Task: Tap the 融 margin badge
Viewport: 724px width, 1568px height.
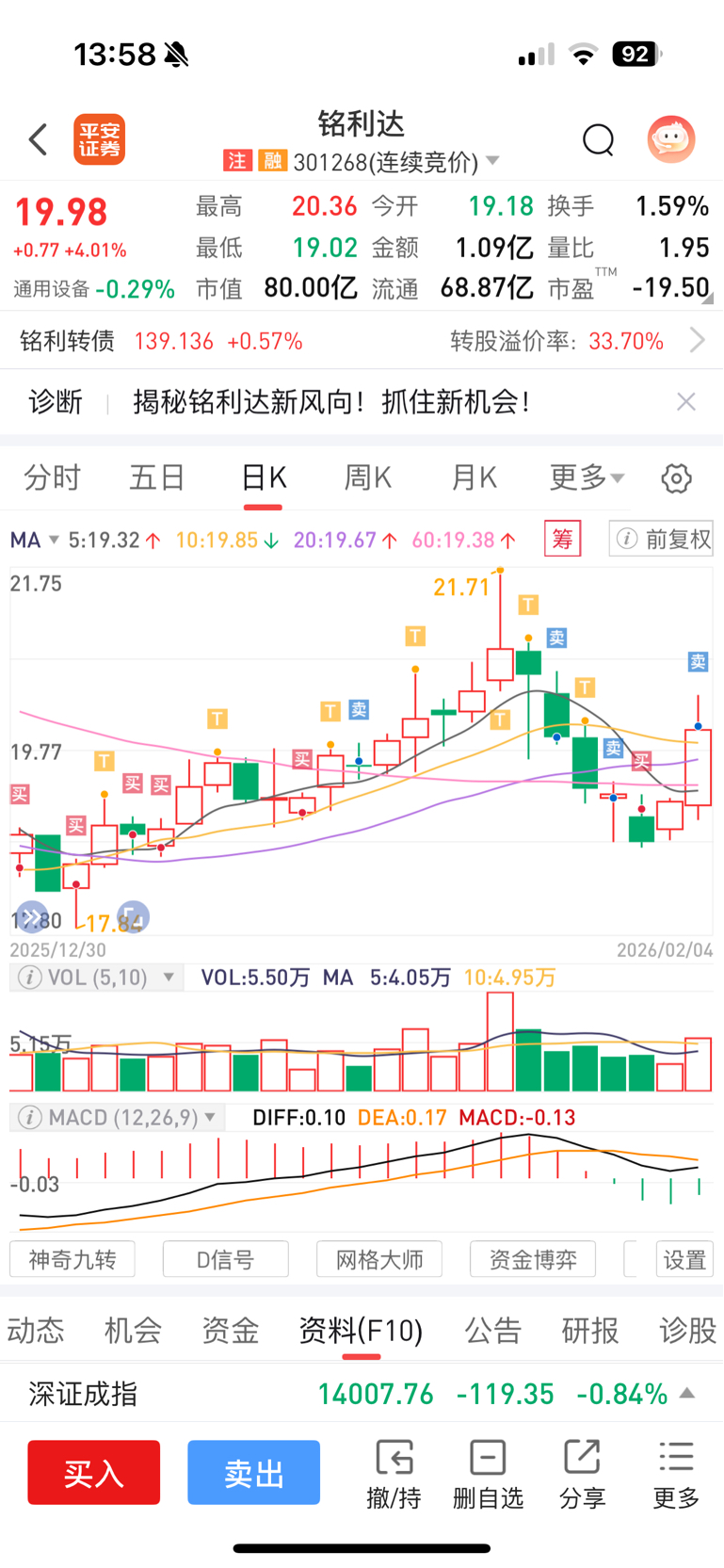Action: 272,161
